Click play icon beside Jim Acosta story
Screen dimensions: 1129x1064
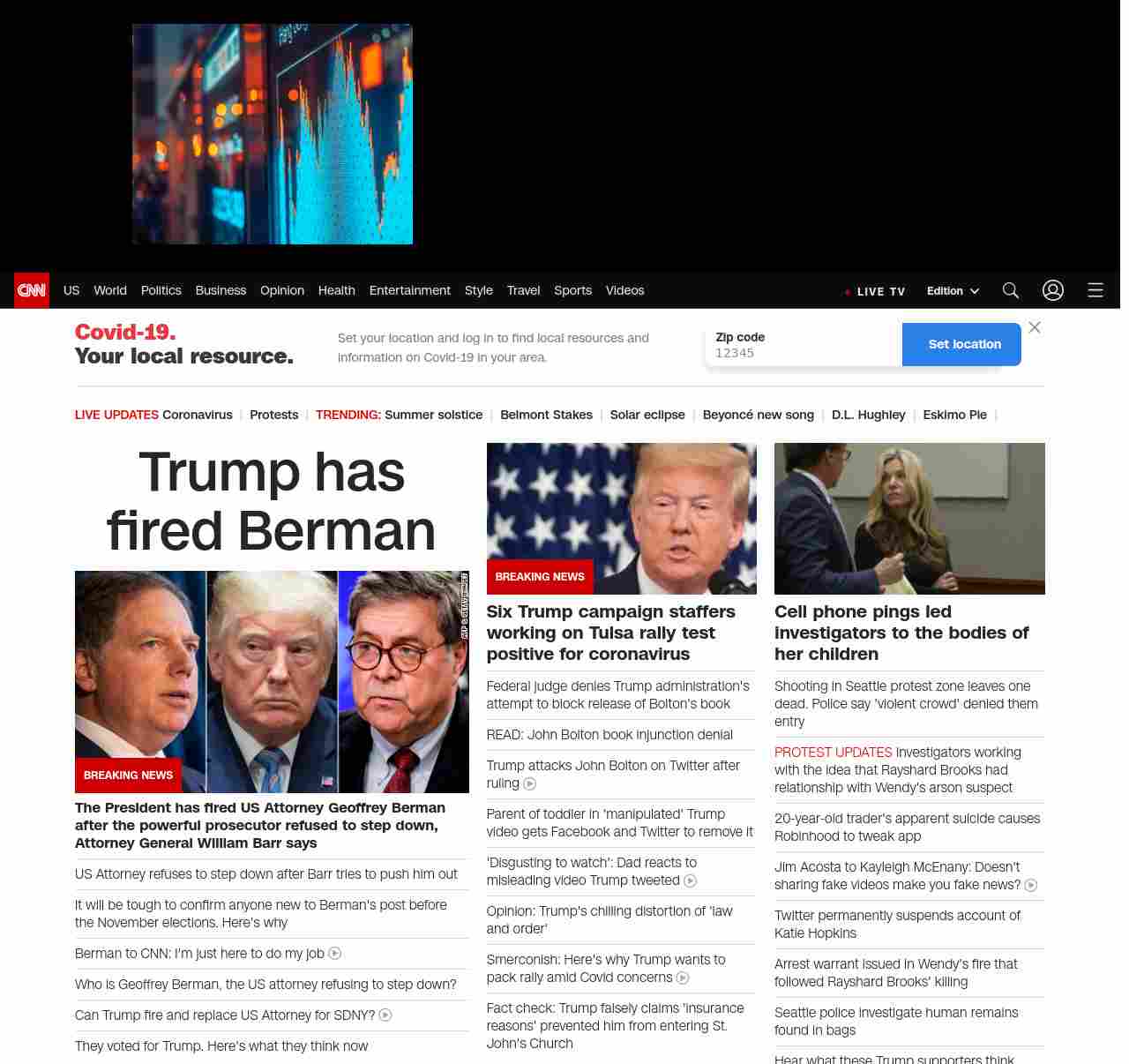click(x=1031, y=885)
